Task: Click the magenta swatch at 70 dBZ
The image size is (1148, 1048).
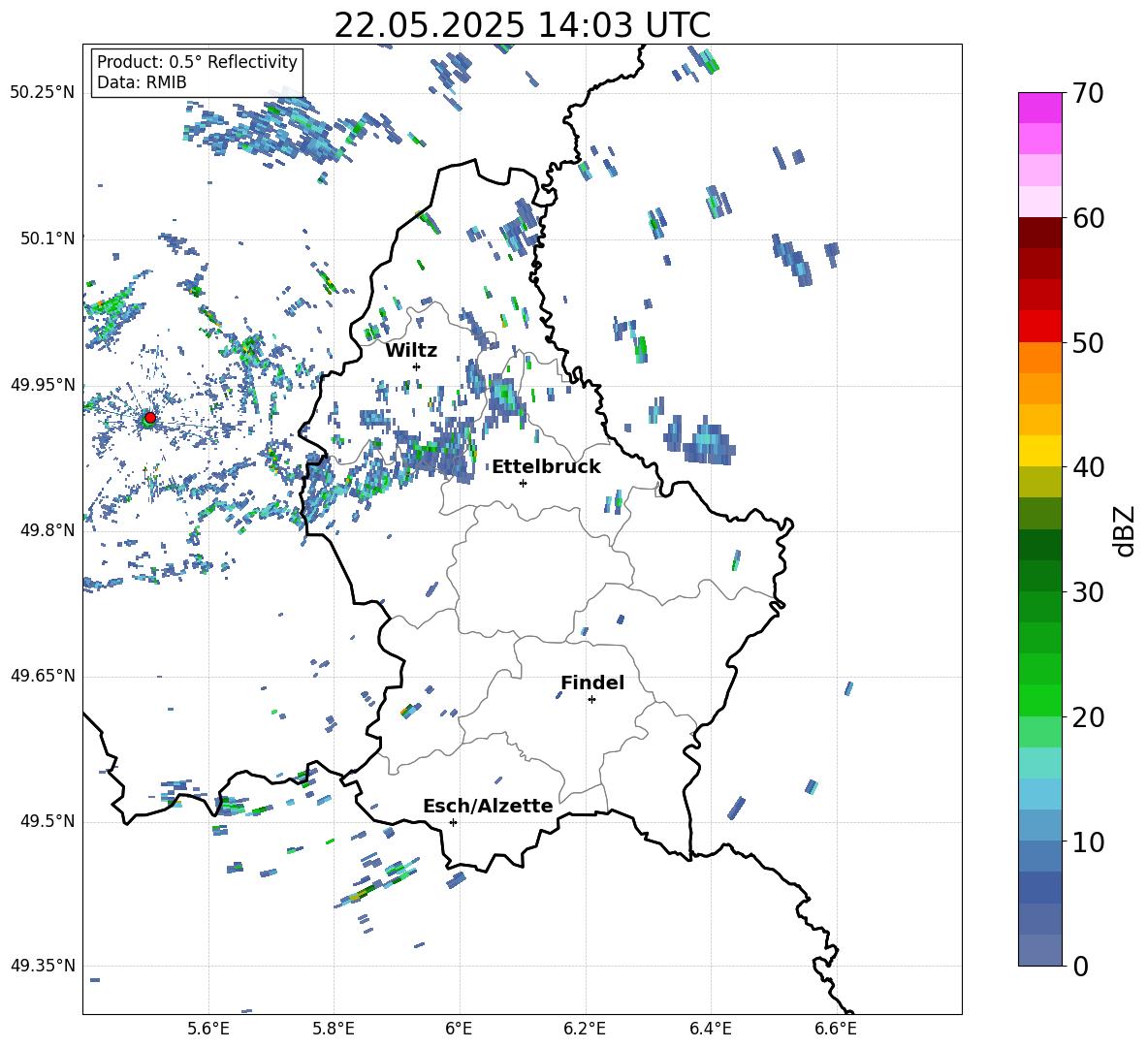Action: coord(1039,108)
